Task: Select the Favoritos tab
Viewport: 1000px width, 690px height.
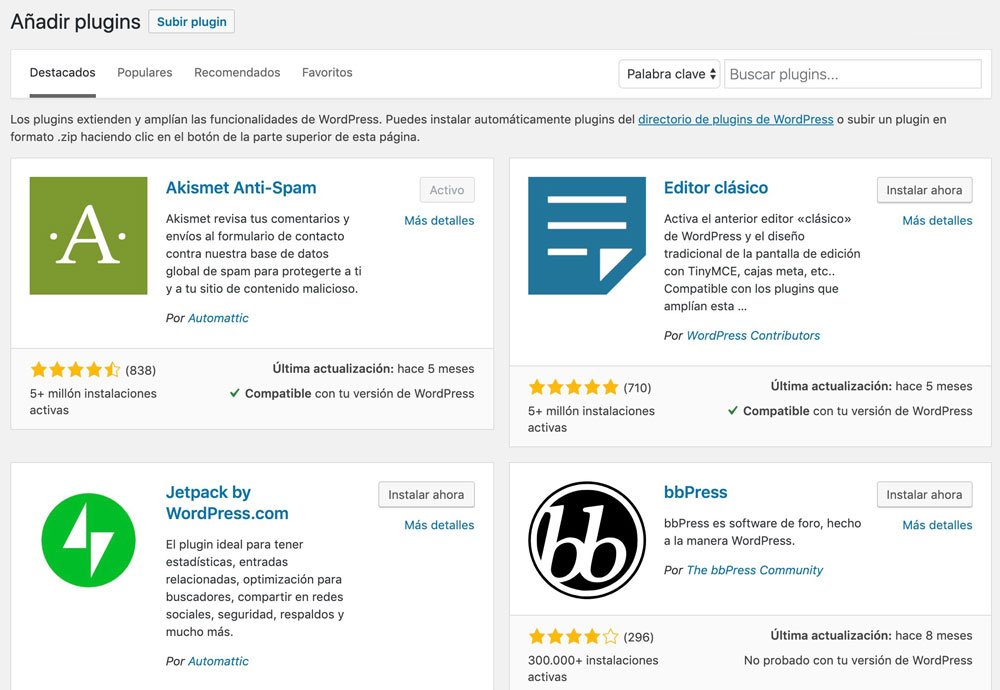Action: pyautogui.click(x=327, y=73)
